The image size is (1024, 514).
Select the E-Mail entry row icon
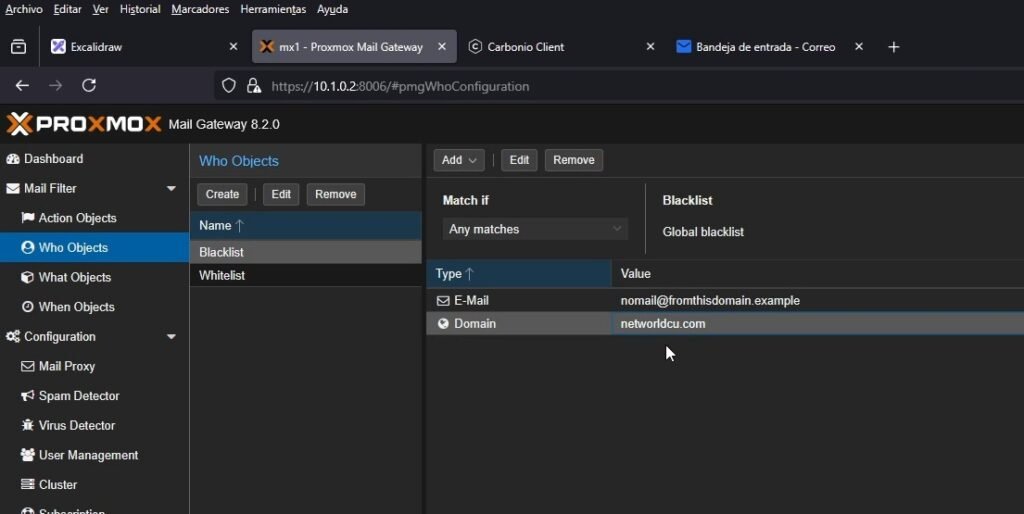pyautogui.click(x=443, y=300)
